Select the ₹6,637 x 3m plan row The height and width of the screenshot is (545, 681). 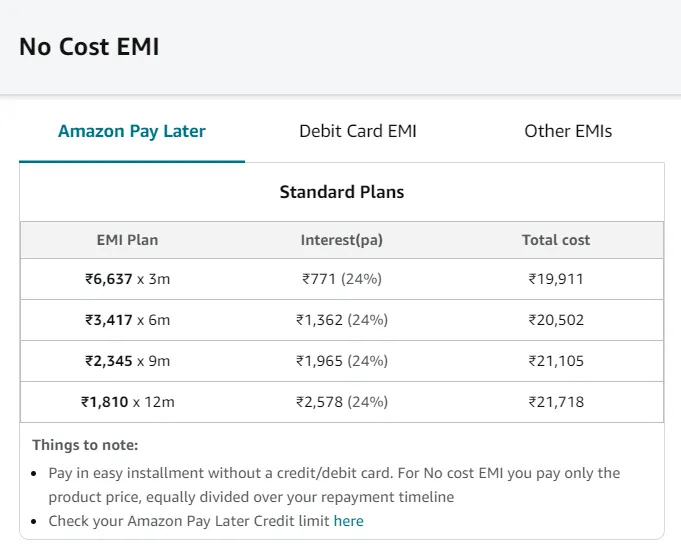click(x=342, y=279)
